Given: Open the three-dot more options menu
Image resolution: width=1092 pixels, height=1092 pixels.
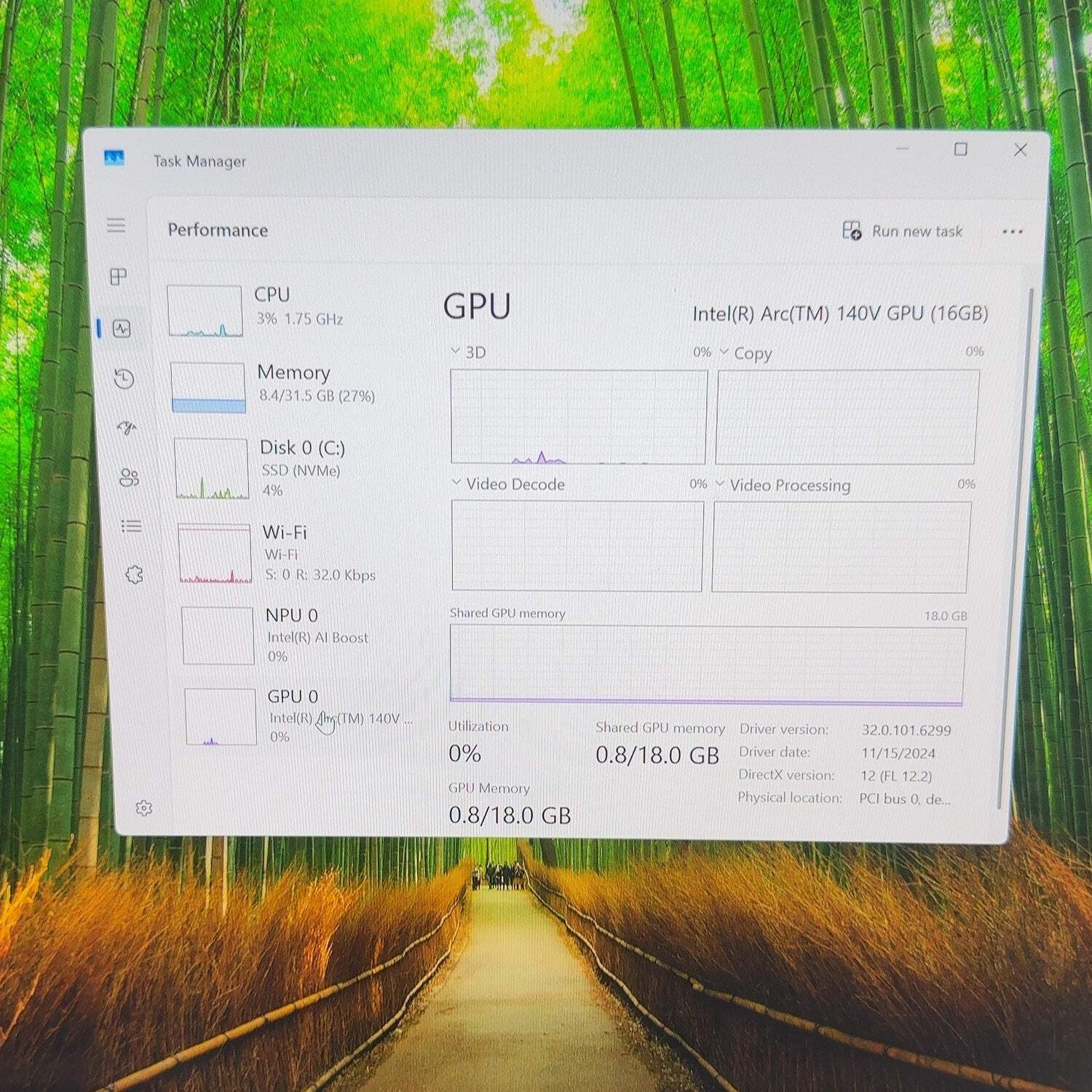Looking at the screenshot, I should (x=1012, y=232).
